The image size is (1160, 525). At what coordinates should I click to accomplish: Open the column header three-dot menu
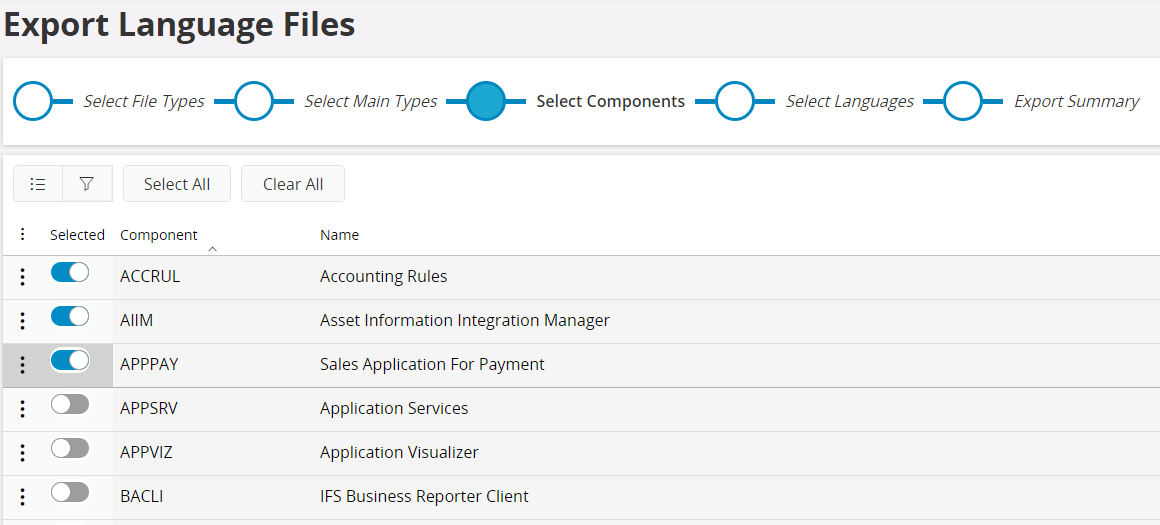click(x=23, y=235)
